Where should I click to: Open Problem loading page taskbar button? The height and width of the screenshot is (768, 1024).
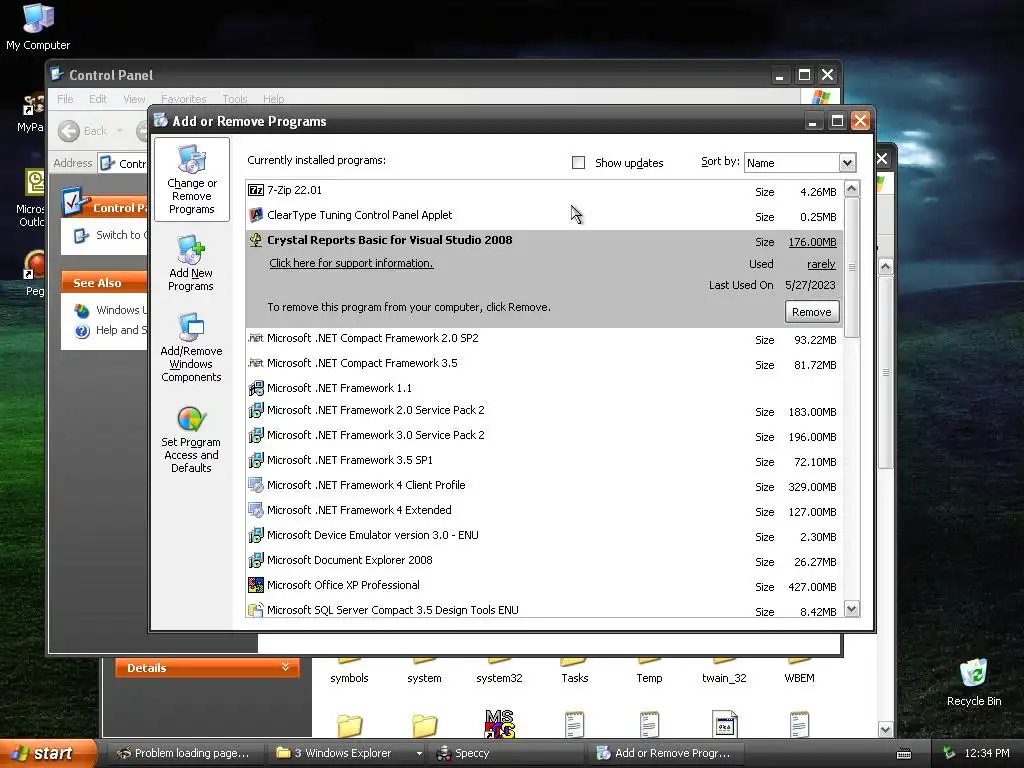coord(184,753)
